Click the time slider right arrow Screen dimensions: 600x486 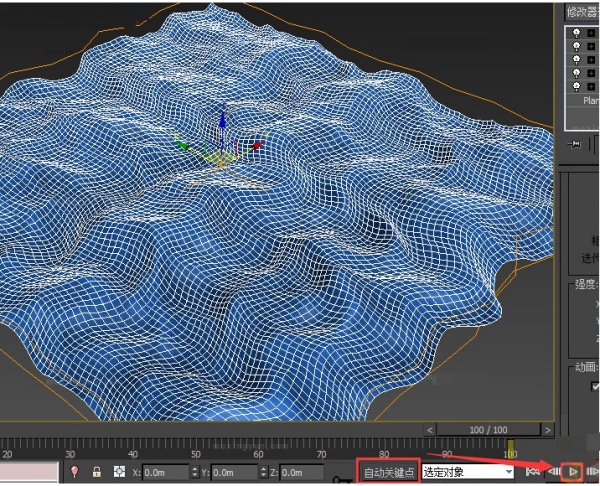tap(548, 430)
